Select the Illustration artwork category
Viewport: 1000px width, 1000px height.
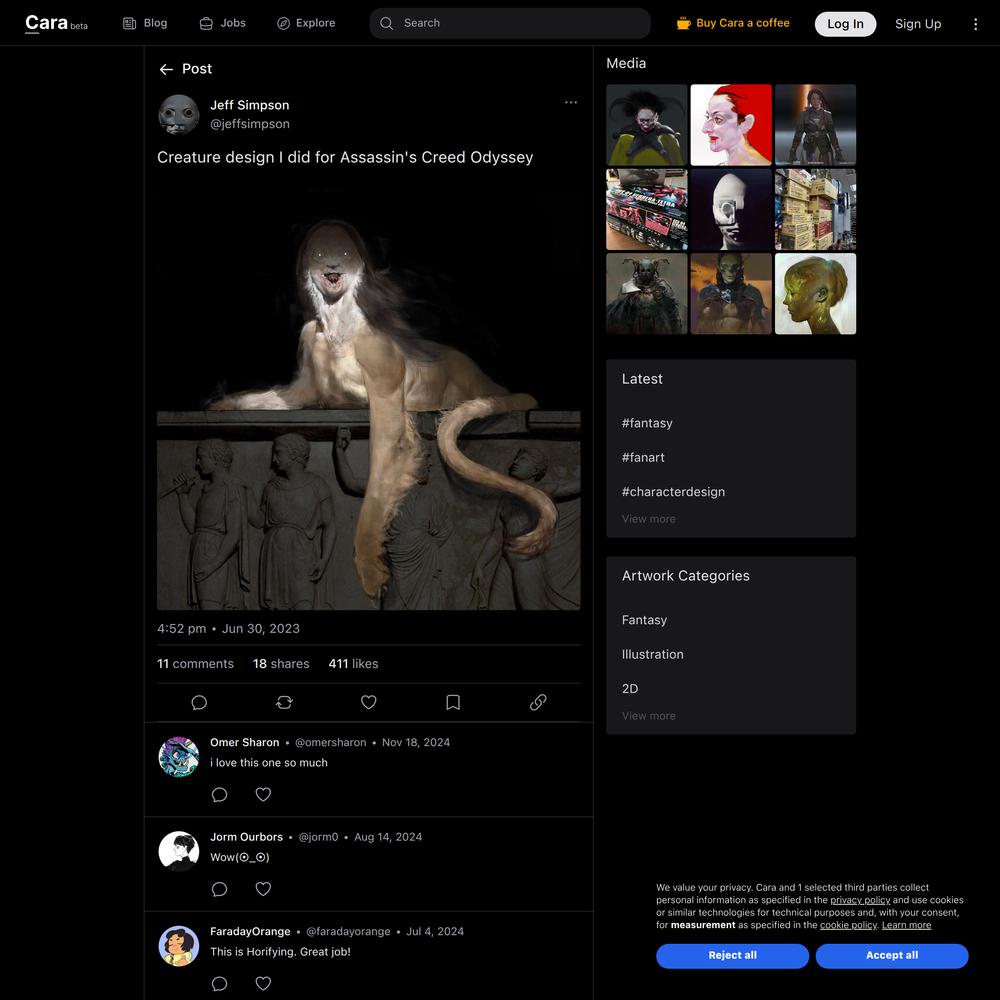click(x=652, y=654)
